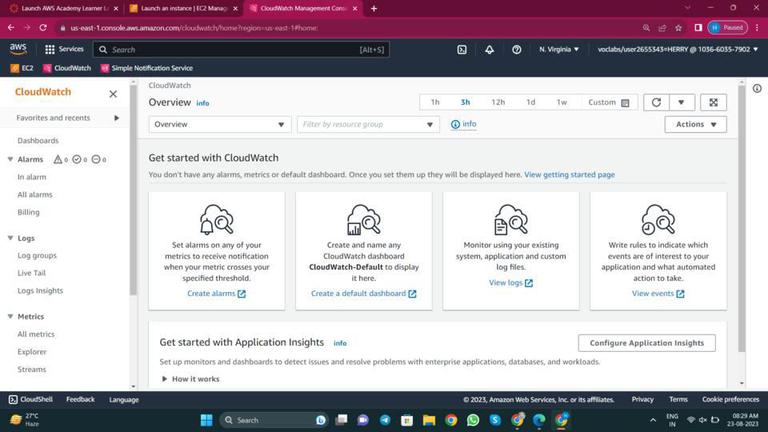Refresh the CloudWatch overview
The width and height of the screenshot is (768, 432).
(656, 102)
